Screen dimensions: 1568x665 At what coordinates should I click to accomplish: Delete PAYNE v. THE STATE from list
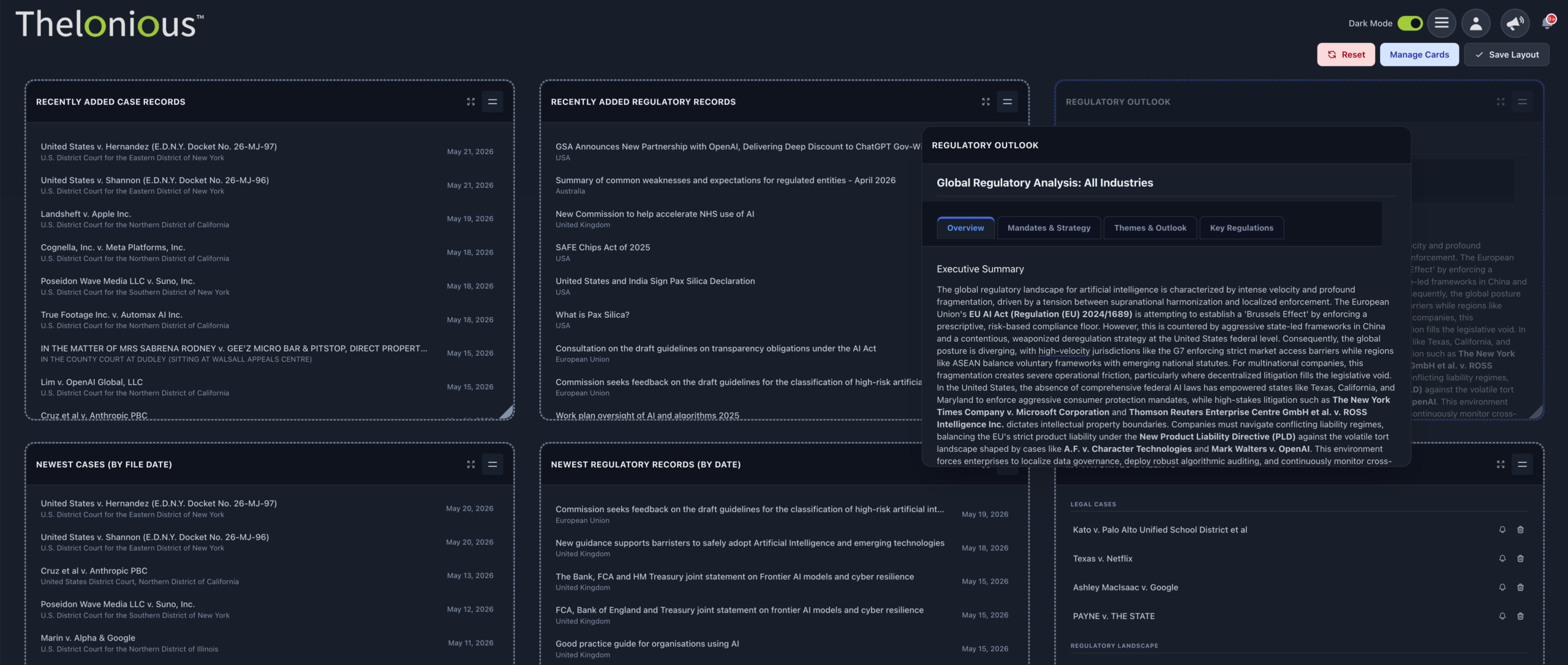point(1520,616)
